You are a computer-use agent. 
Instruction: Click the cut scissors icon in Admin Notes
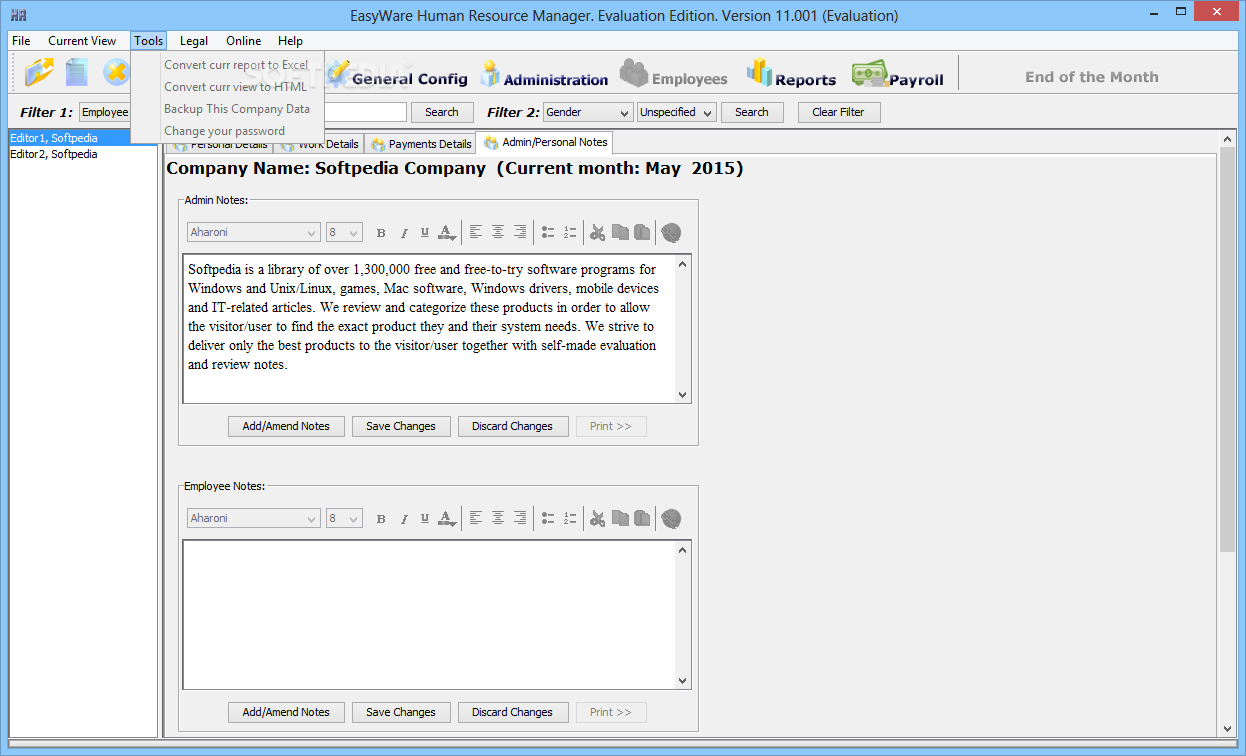pyautogui.click(x=597, y=232)
